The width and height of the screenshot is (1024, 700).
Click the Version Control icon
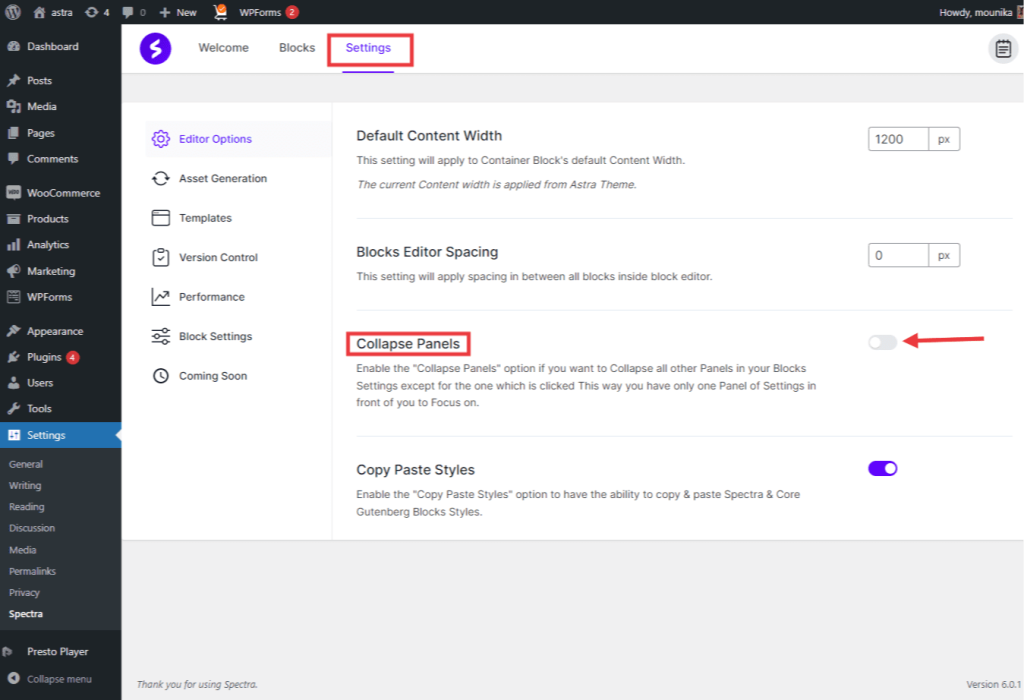point(161,257)
